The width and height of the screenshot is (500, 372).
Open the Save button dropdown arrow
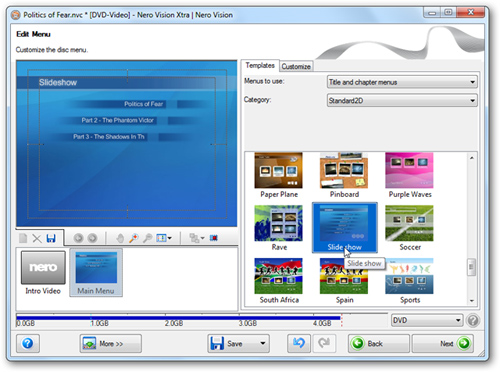(x=263, y=343)
